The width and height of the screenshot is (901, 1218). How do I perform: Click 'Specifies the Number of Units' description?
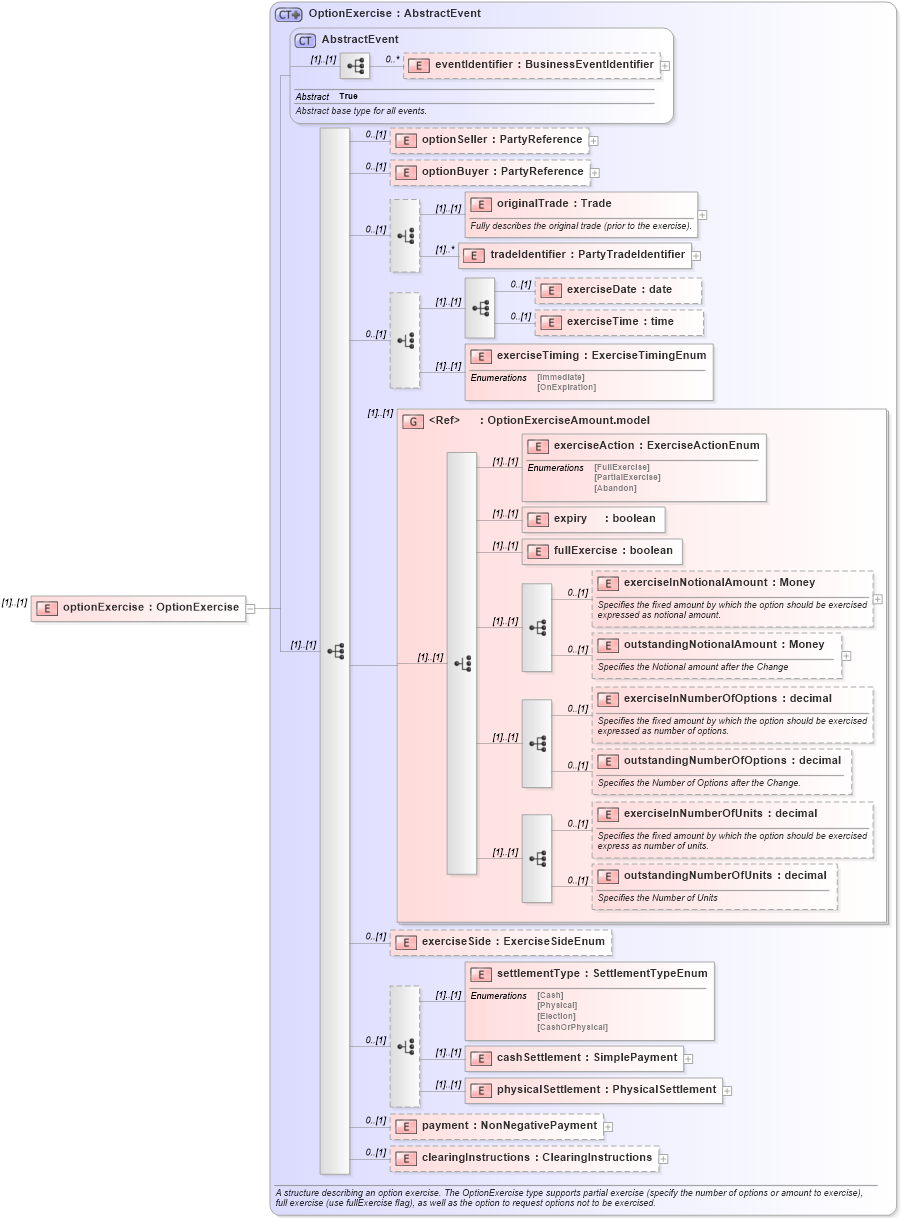658,898
